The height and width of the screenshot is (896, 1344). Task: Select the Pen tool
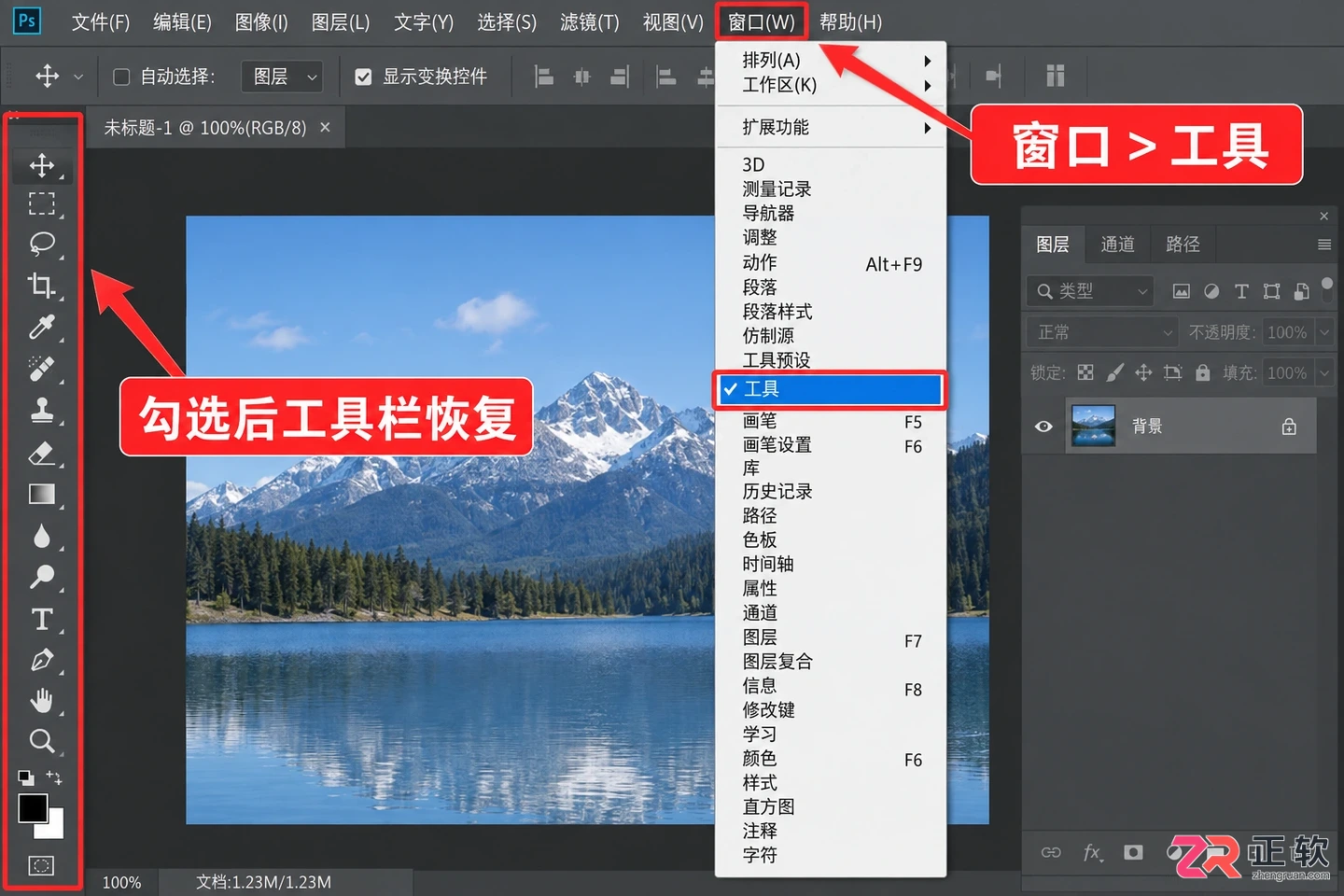[x=41, y=660]
